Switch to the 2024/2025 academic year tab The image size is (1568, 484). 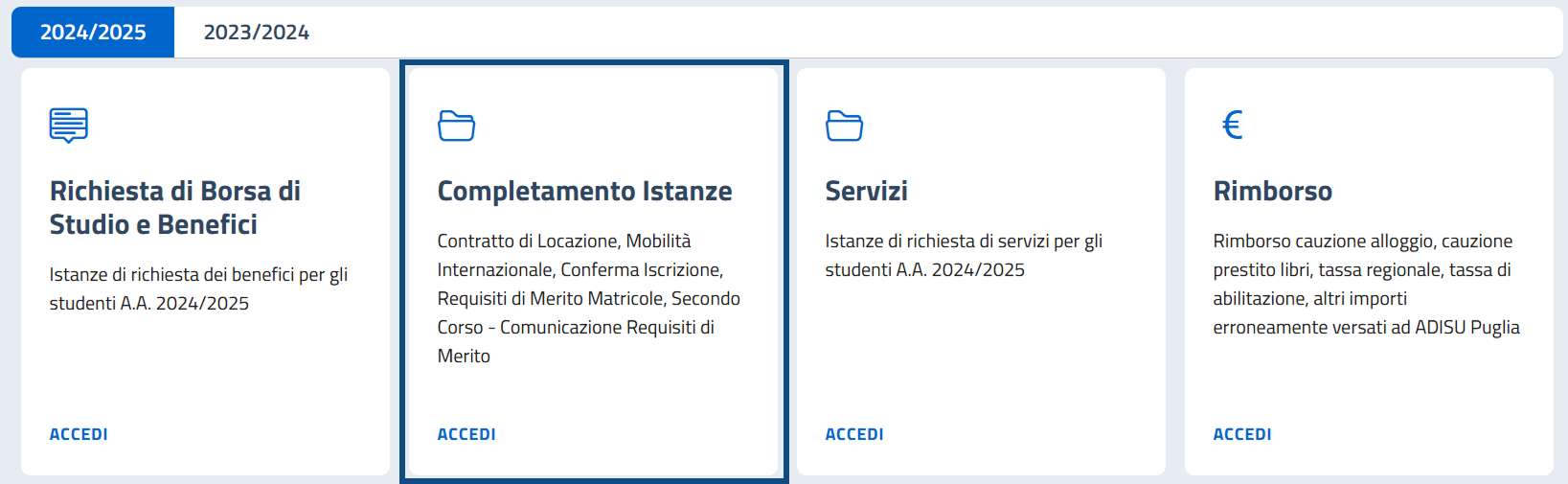coord(93,32)
